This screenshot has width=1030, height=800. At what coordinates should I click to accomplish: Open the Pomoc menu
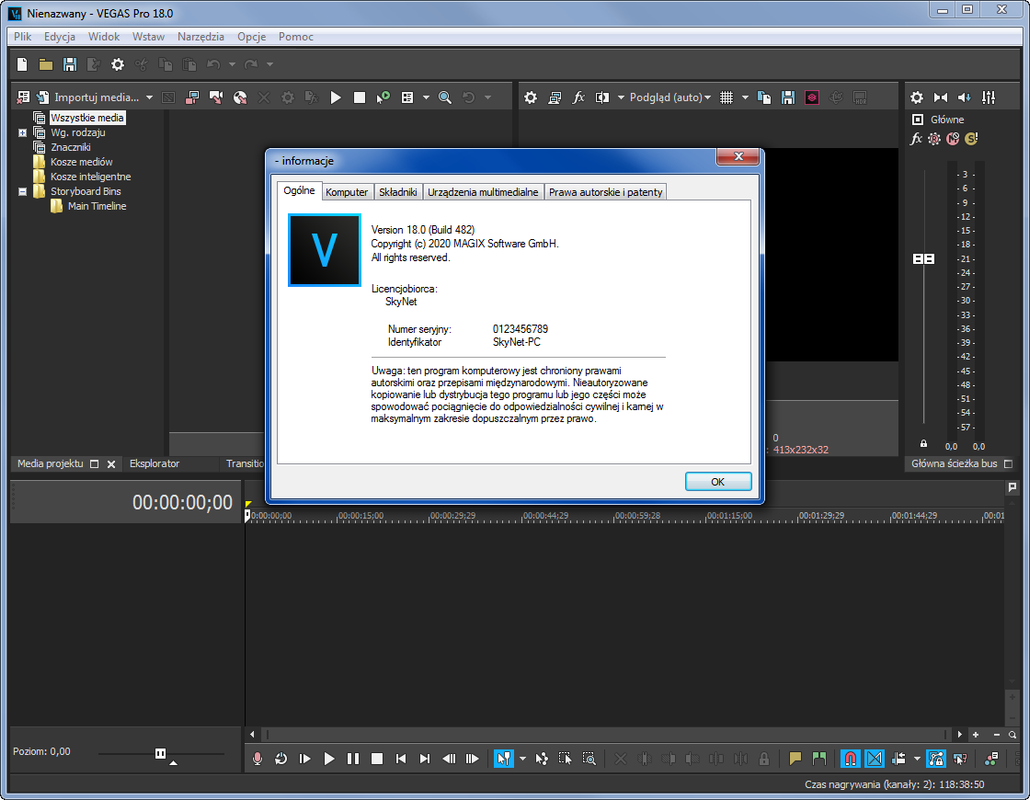pos(296,37)
